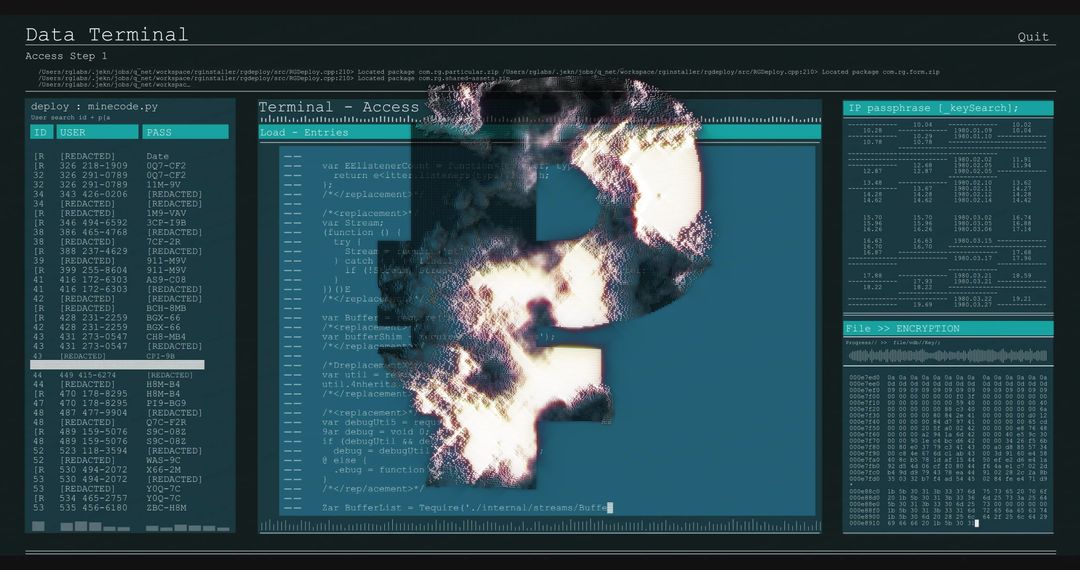Click date entry 1980.03.27
The height and width of the screenshot is (570, 1080).
coord(973,304)
